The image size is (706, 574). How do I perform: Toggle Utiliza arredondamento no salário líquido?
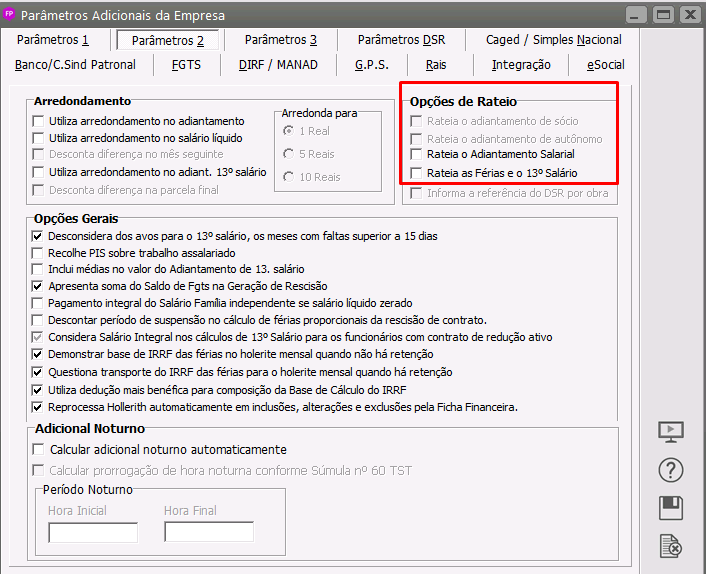click(x=39, y=138)
